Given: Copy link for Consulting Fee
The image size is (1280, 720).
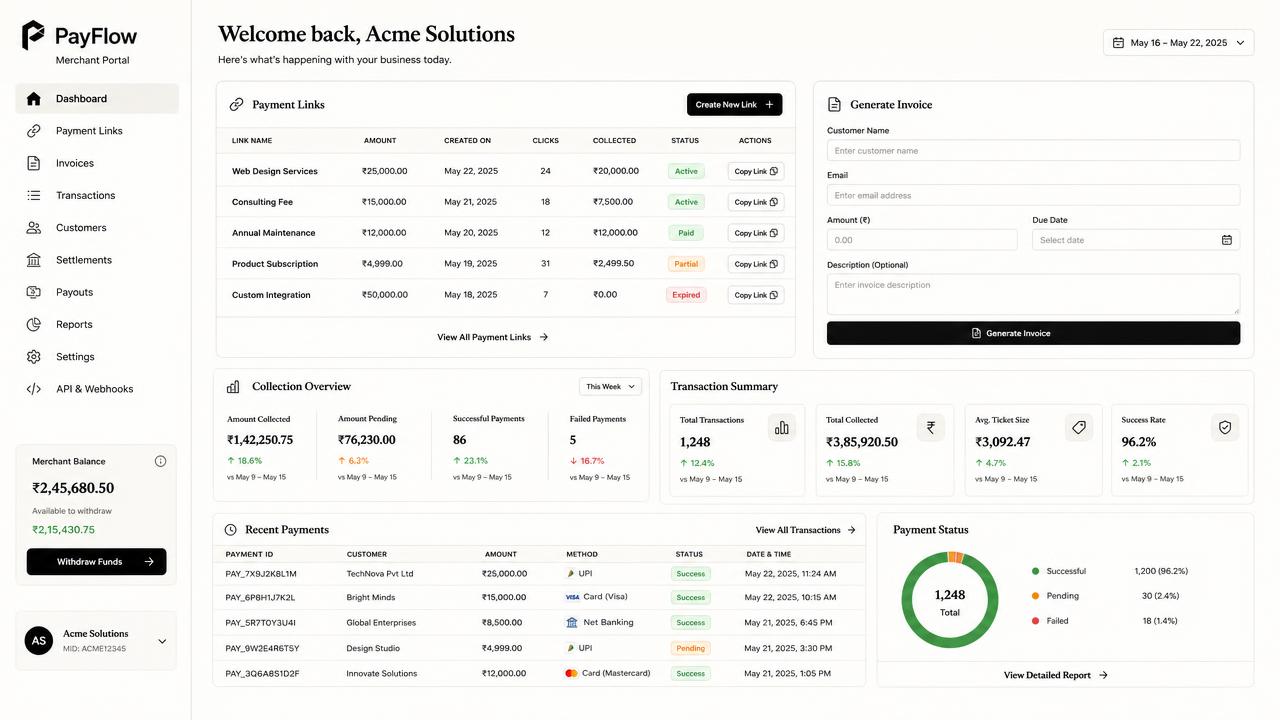Looking at the screenshot, I should (756, 202).
